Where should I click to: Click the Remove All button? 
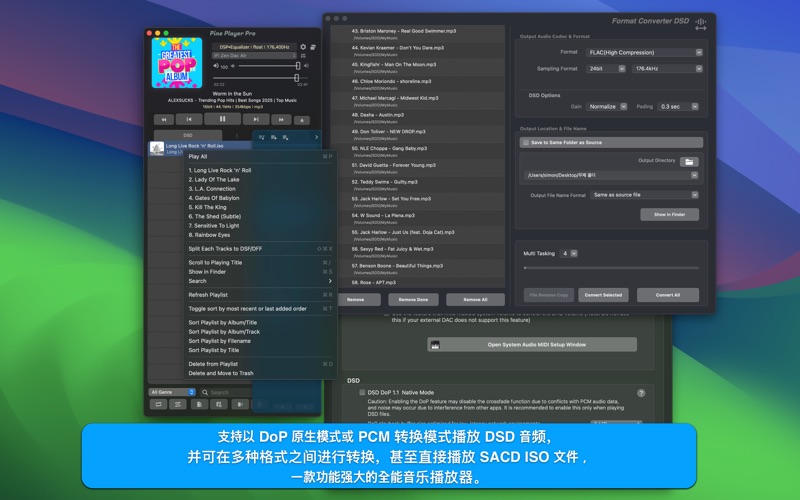click(x=475, y=299)
